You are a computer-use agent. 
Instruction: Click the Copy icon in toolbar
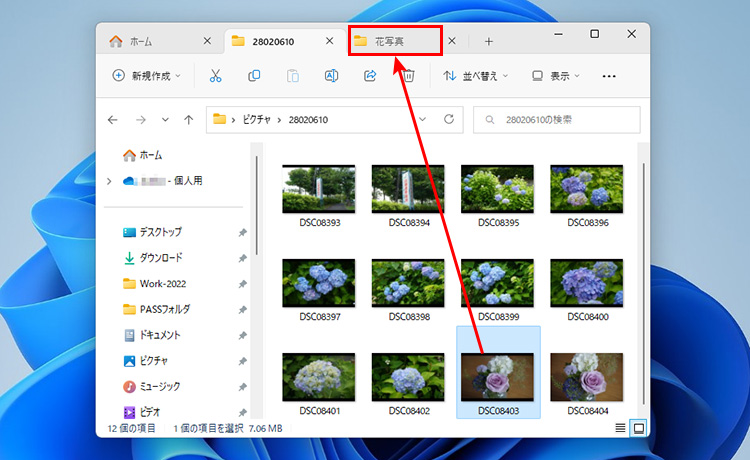point(254,76)
